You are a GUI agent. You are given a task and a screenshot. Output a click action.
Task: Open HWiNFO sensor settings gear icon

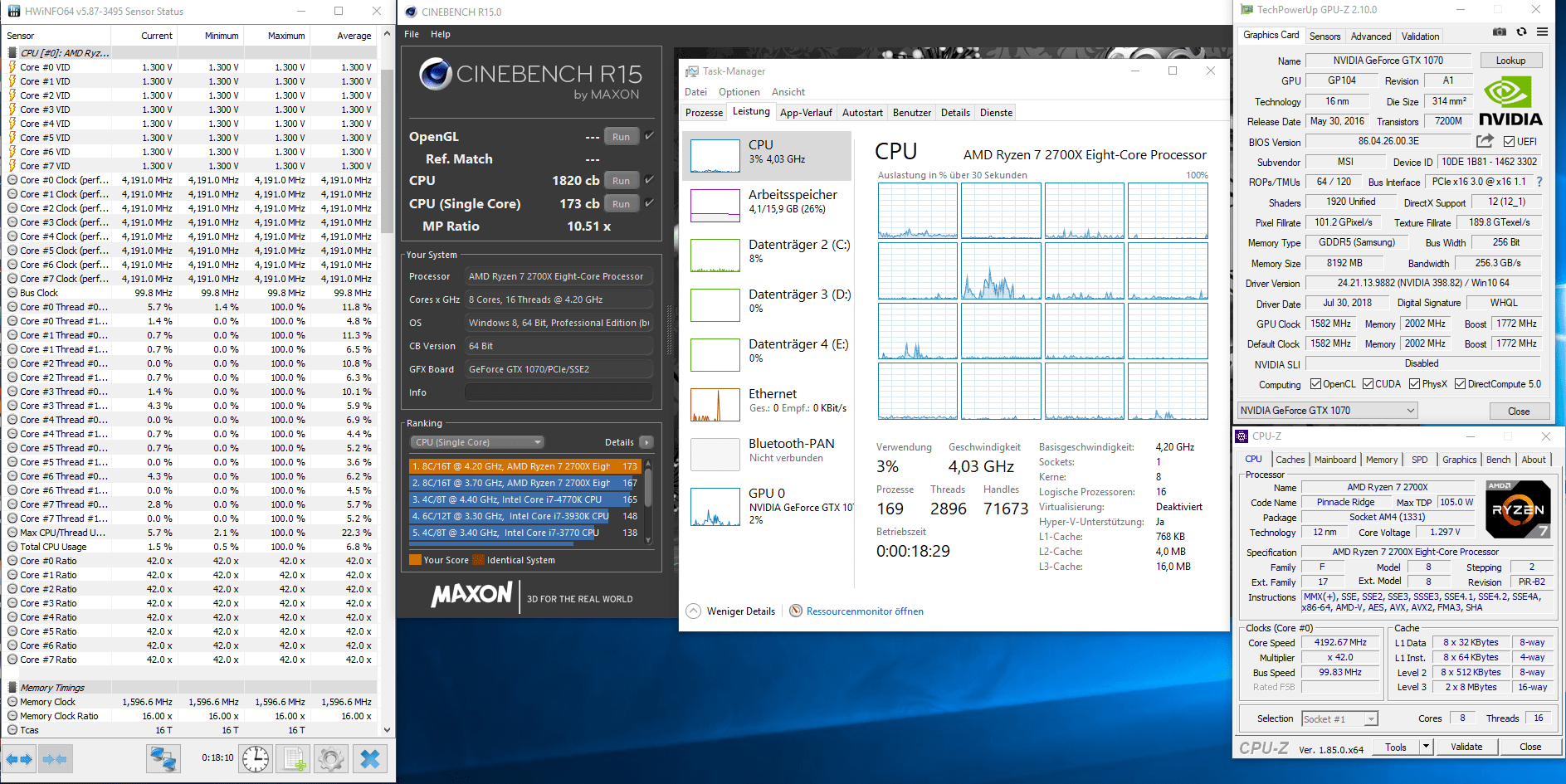(330, 758)
